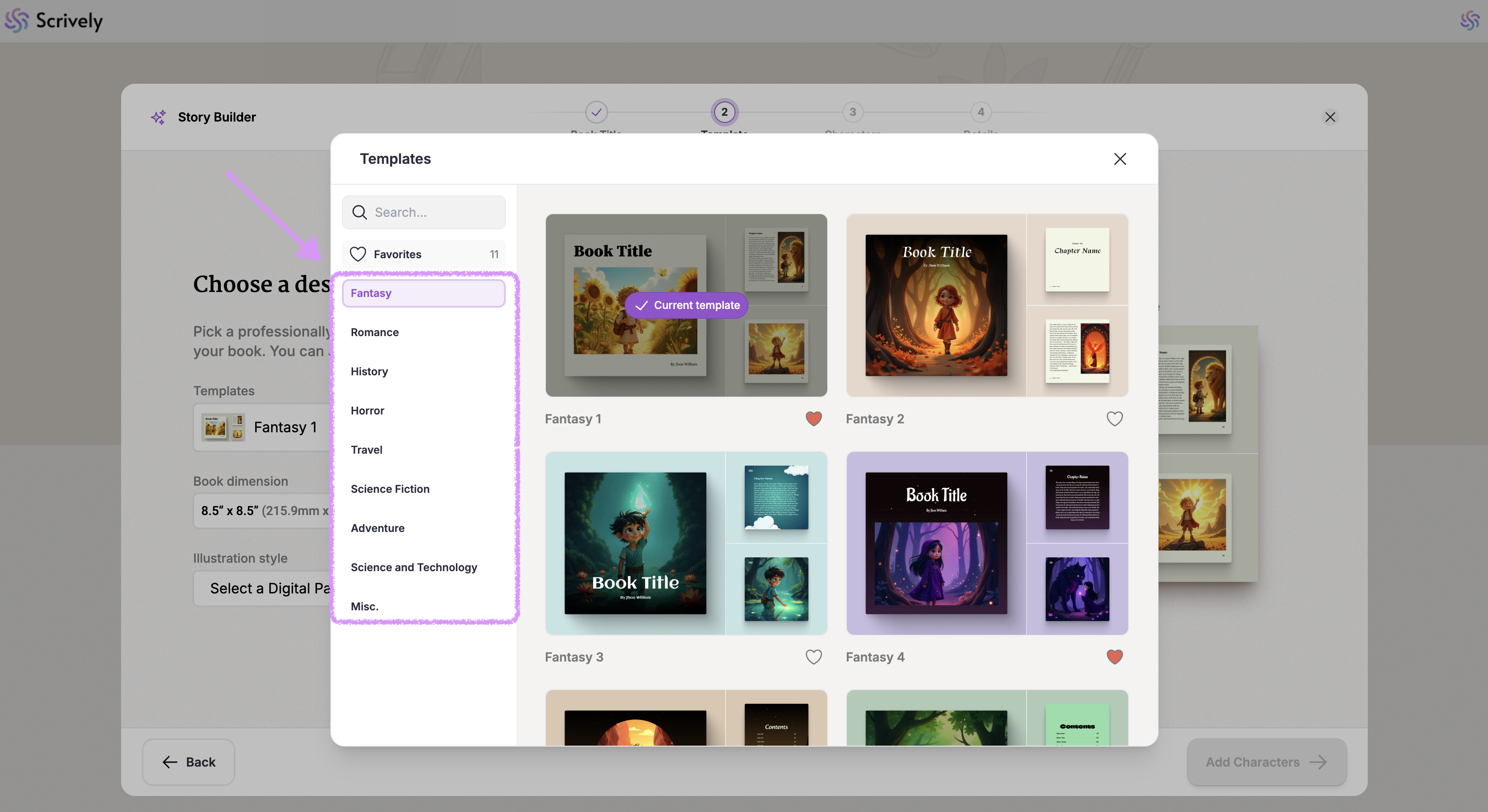Click step 3 circle in progress bar
Viewport: 1488px width, 812px height.
[x=853, y=112]
